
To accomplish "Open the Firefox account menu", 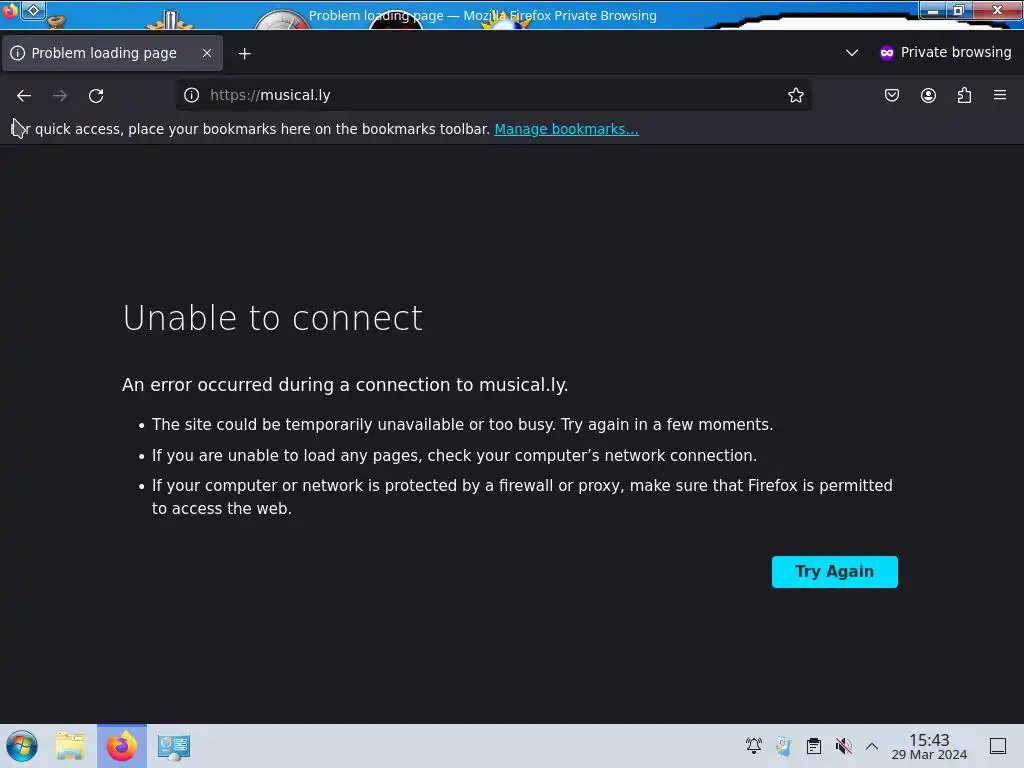I will [928, 95].
